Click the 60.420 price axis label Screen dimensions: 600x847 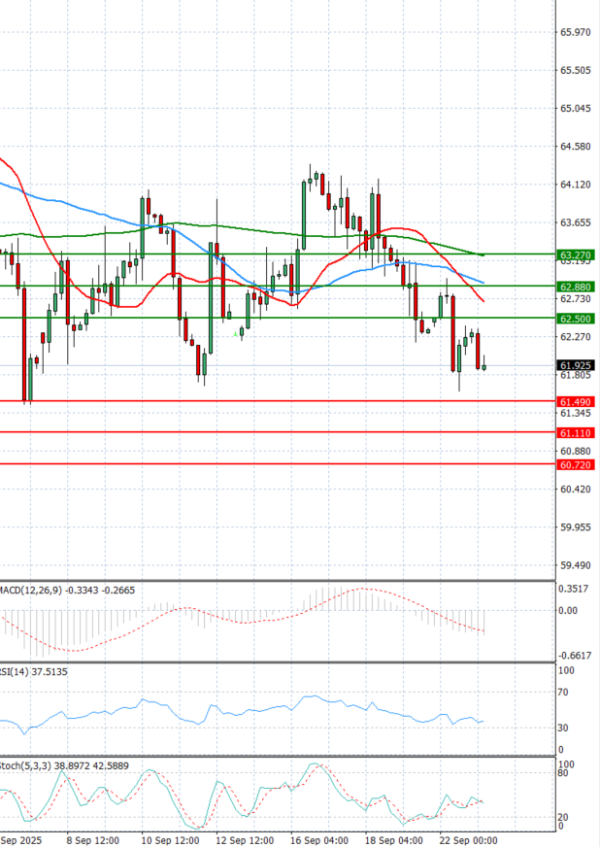(576, 489)
